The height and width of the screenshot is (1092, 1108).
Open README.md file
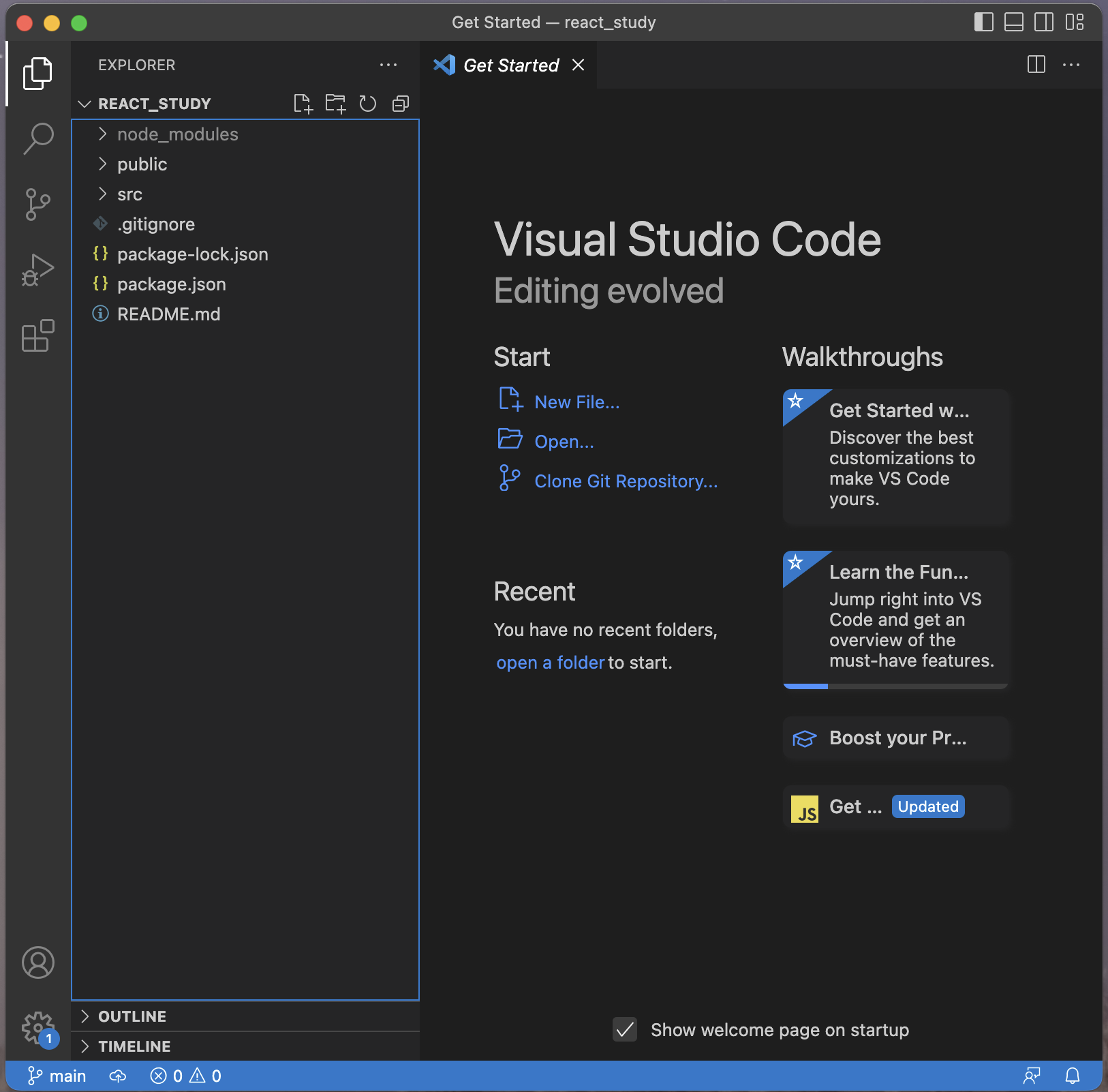tap(245, 314)
